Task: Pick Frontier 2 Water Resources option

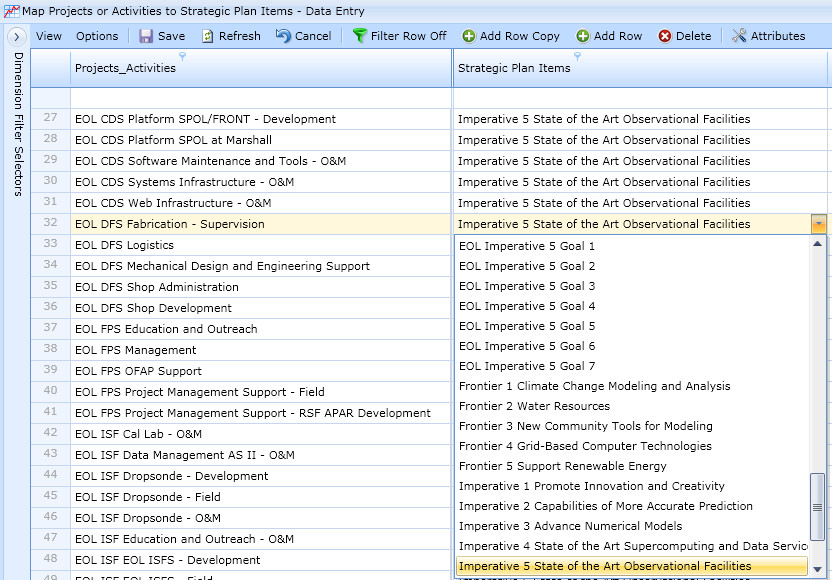Action: 631,406
